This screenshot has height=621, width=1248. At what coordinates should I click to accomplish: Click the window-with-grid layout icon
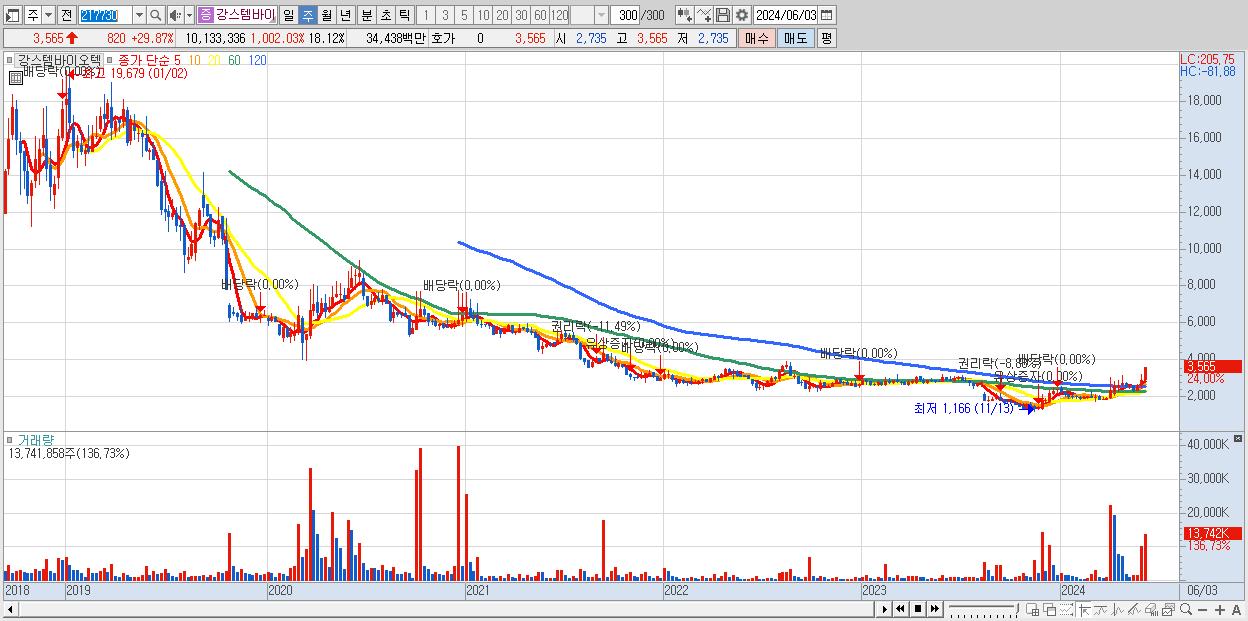(x=1033, y=610)
